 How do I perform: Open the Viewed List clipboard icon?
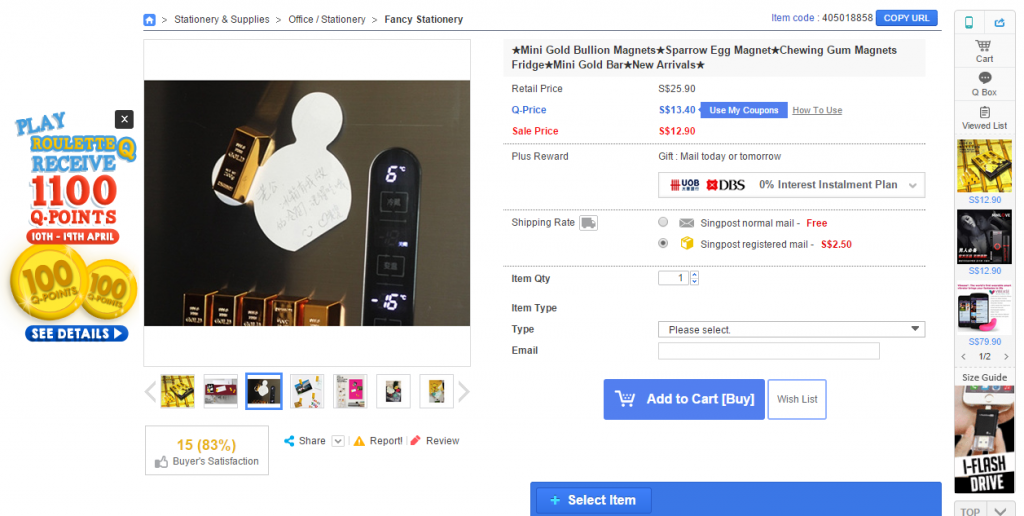pos(984,112)
